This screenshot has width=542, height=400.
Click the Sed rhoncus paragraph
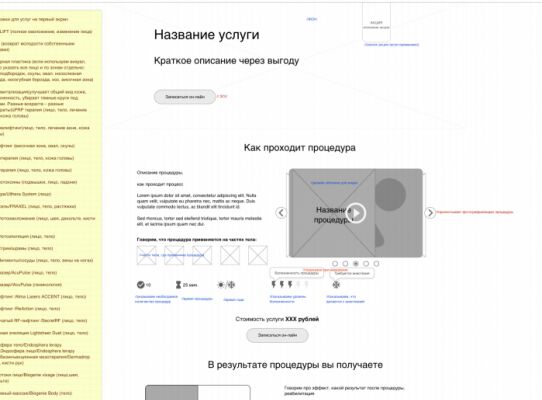point(199,221)
